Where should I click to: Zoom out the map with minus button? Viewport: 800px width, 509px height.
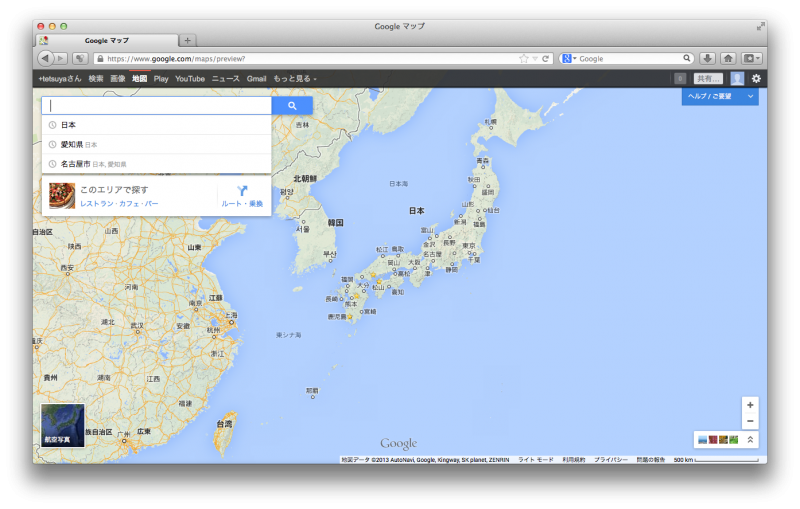point(750,421)
